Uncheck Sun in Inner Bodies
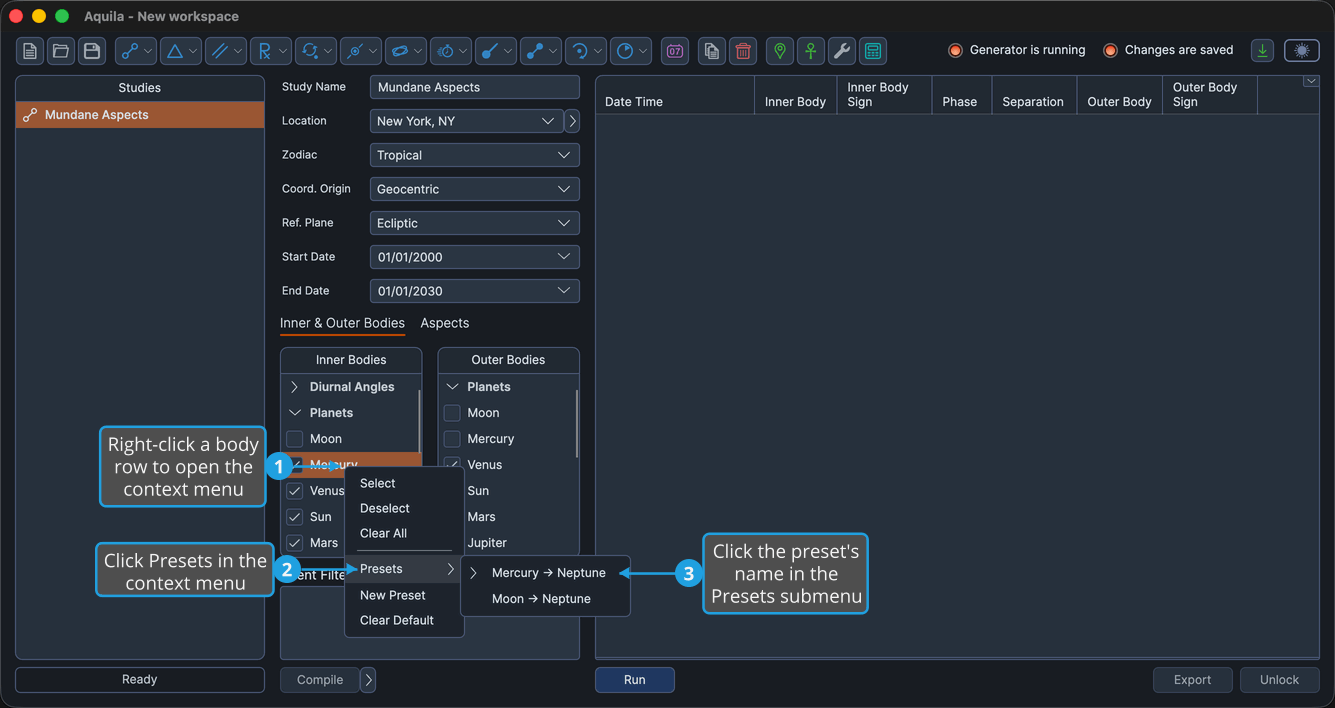Image resolution: width=1335 pixels, height=708 pixels. [x=294, y=517]
